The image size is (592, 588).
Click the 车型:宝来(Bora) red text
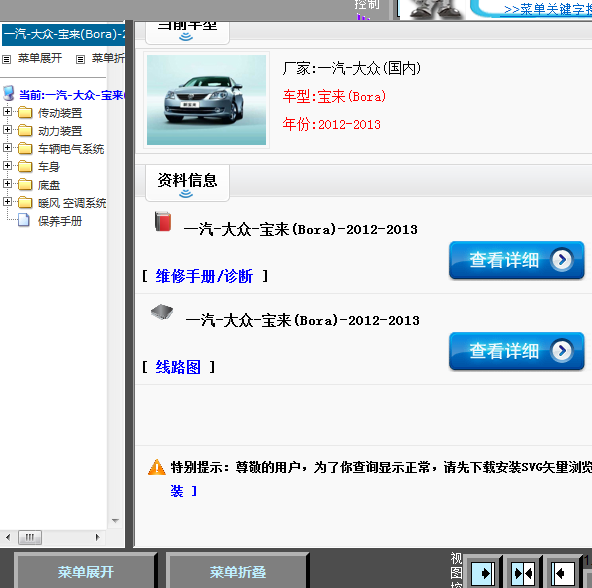coord(335,97)
